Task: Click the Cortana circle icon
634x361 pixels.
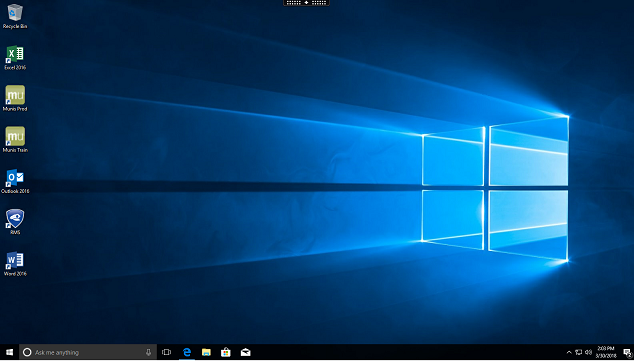Action: click(x=27, y=352)
